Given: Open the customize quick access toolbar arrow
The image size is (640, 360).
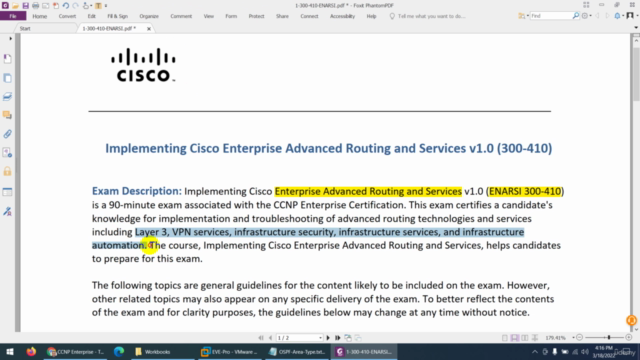Looking at the screenshot, I should [106, 6].
